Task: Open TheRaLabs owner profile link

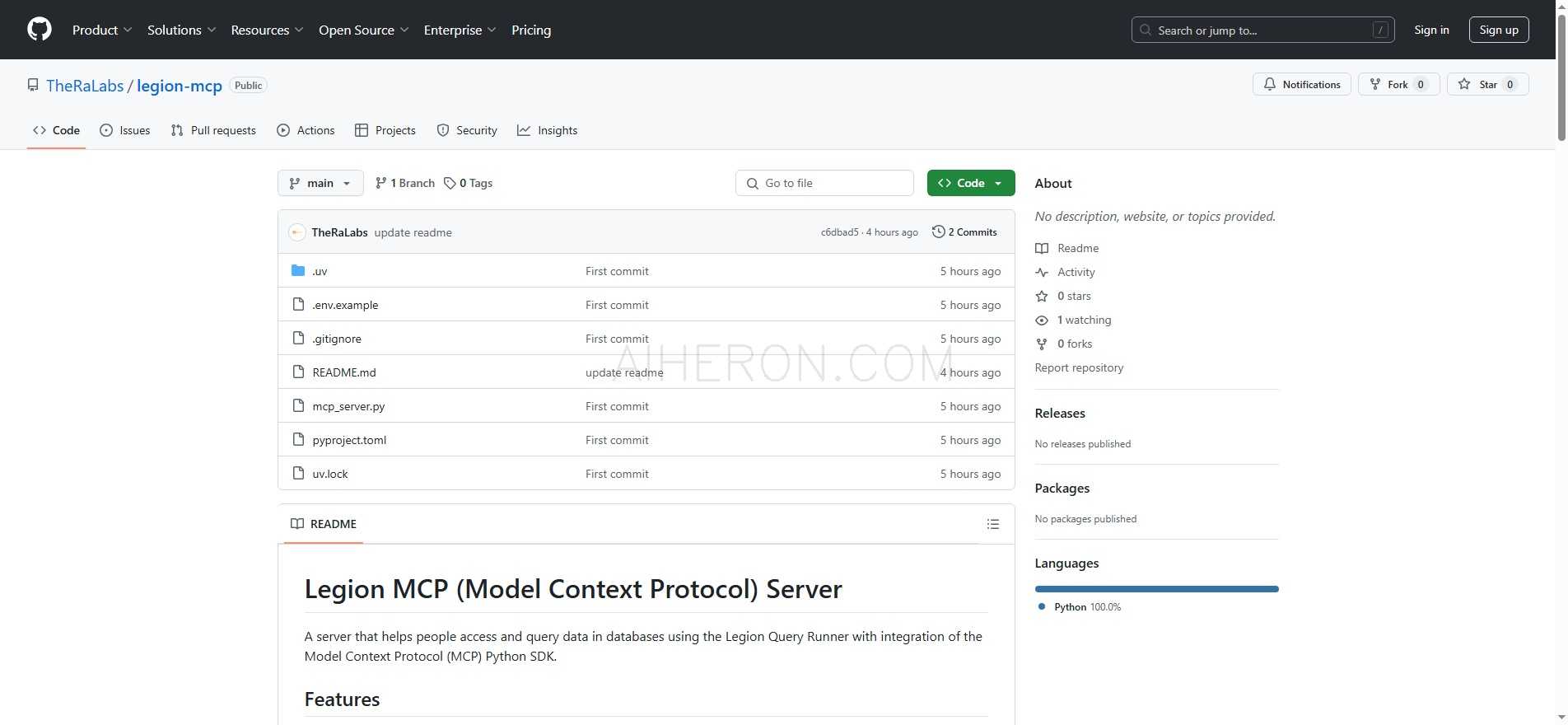Action: pyautogui.click(x=85, y=86)
